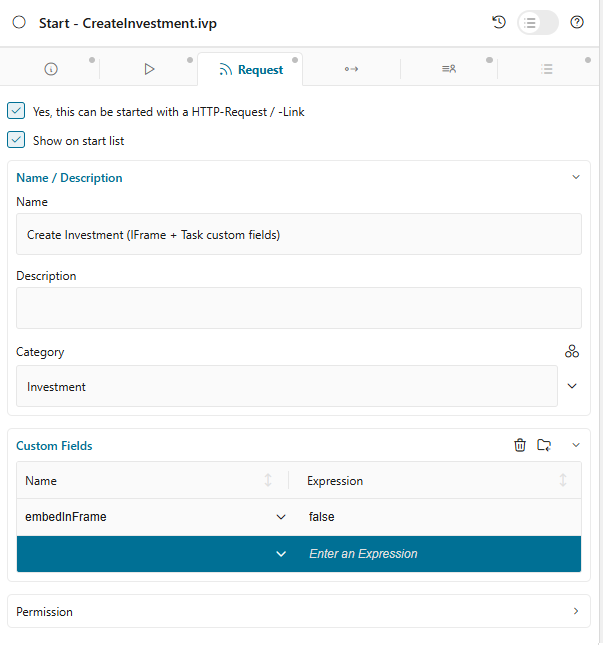Open the General info tab icon

51,69
